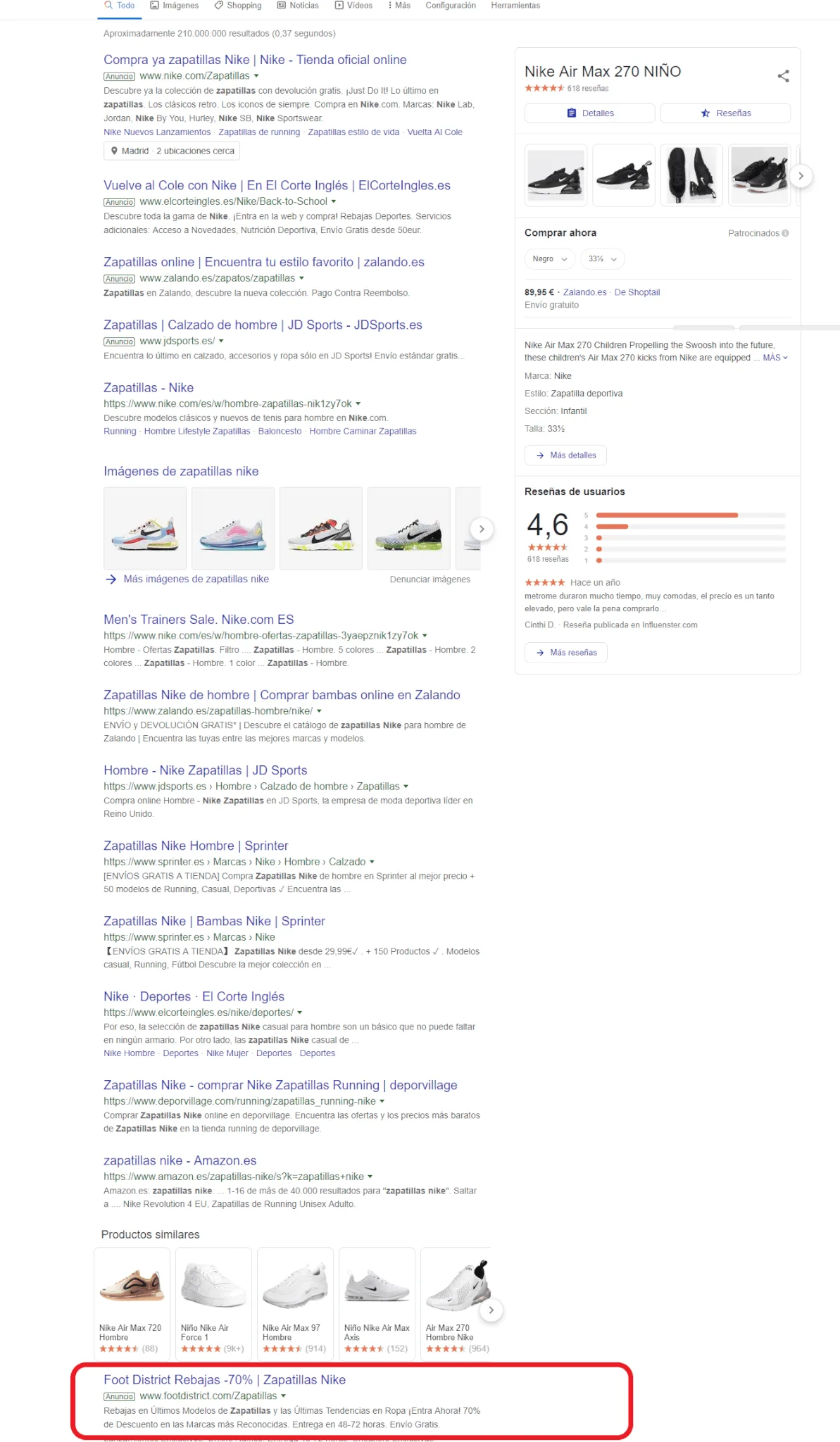Click Más reseñas button
Viewport: 840px width, 1442px height.
pyautogui.click(x=565, y=653)
